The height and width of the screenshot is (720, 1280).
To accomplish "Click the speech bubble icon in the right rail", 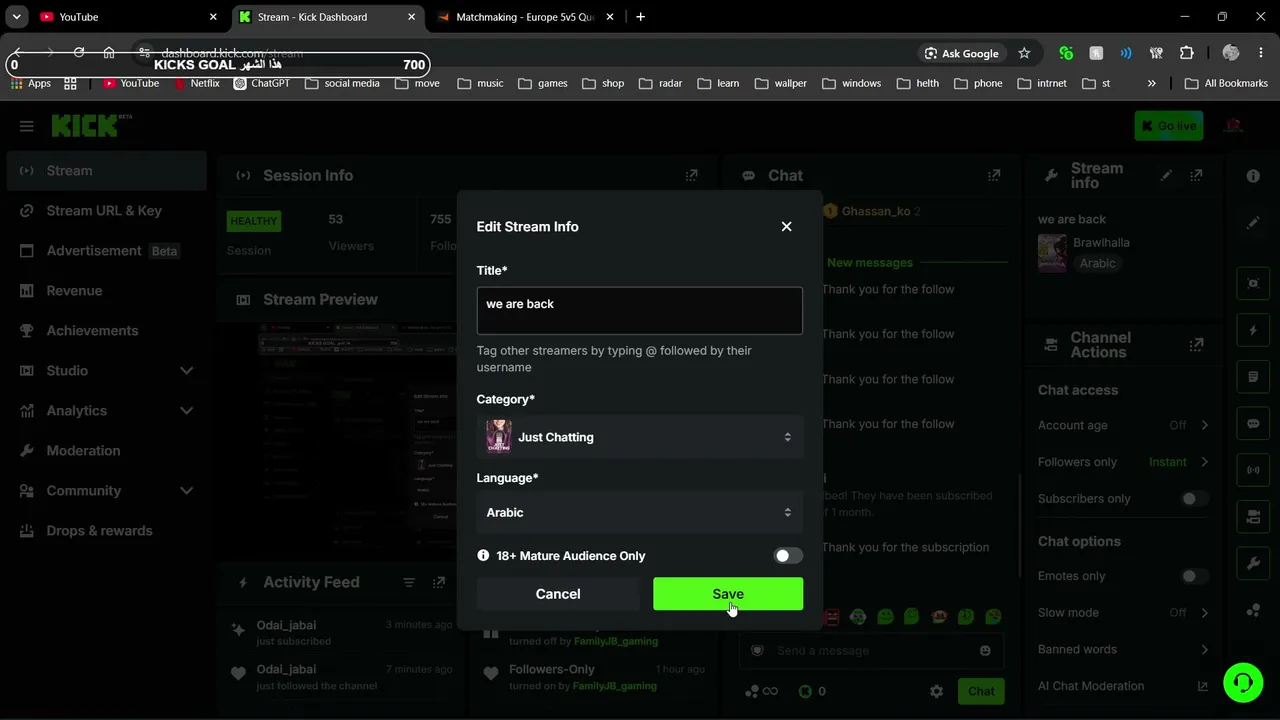I will tap(1253, 424).
